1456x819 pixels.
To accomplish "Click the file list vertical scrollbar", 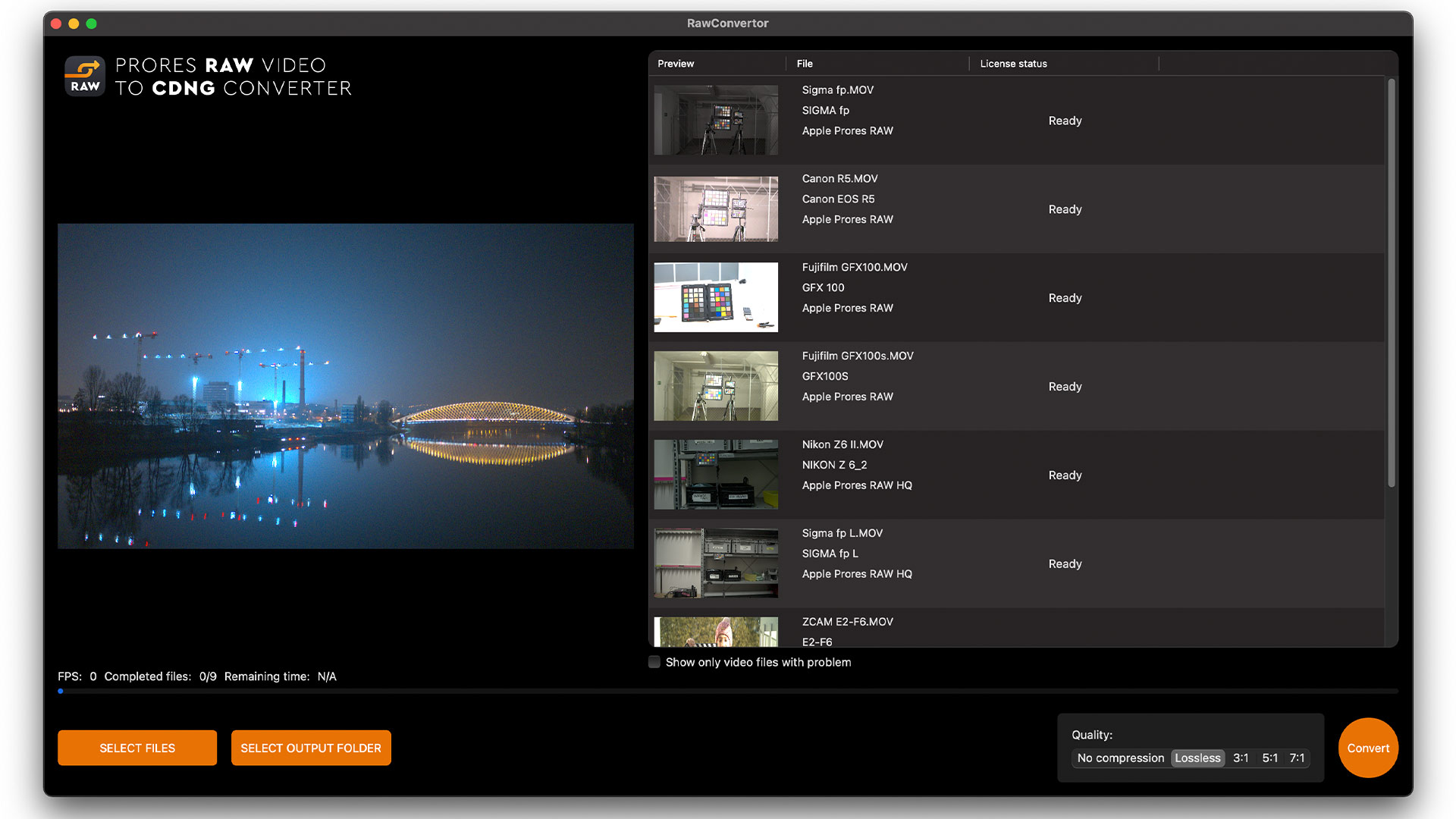I will tap(1391, 282).
